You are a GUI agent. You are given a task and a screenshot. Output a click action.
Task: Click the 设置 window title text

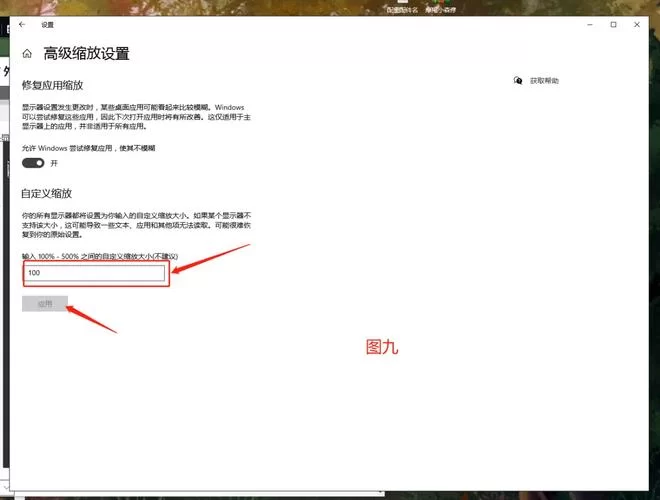click(x=48, y=25)
